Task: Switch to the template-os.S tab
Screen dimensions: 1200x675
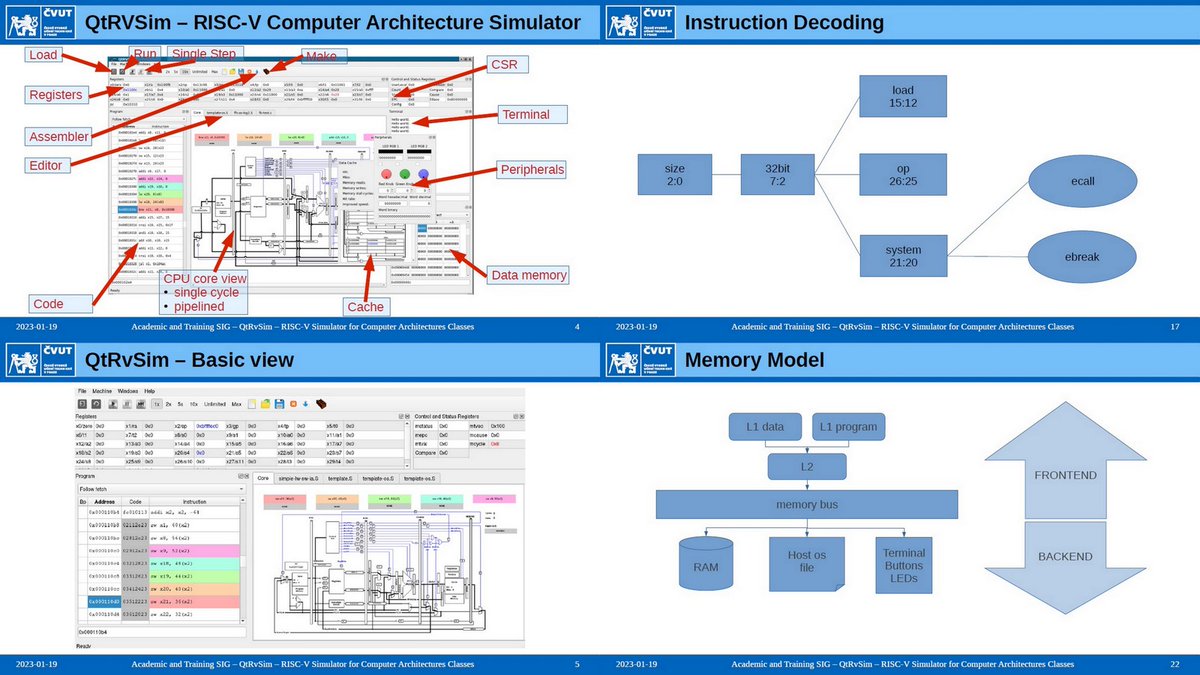Action: click(x=378, y=478)
